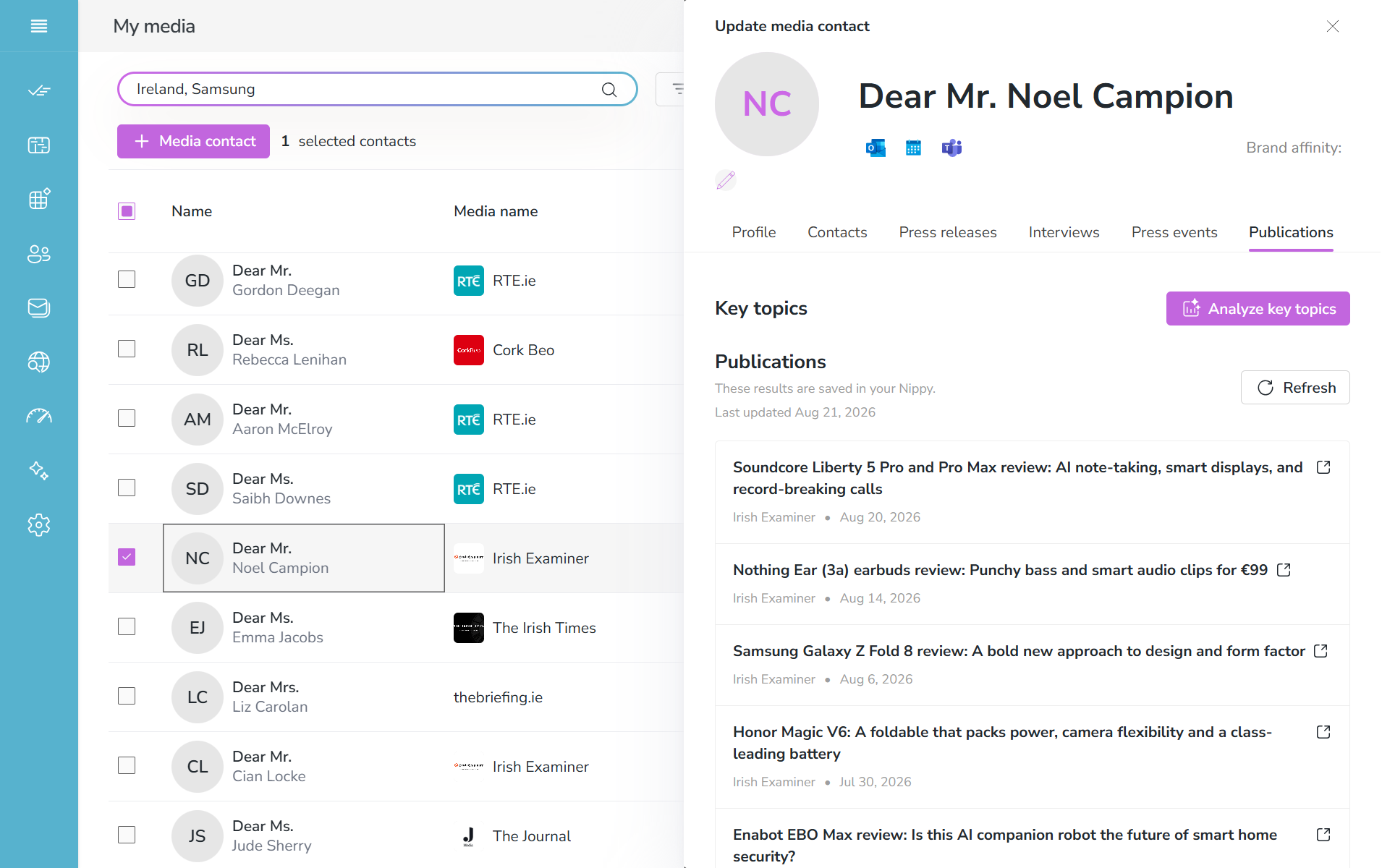Check the Emma Jacobs checkbox
Screen dimensions: 1382x868
(x=127, y=626)
